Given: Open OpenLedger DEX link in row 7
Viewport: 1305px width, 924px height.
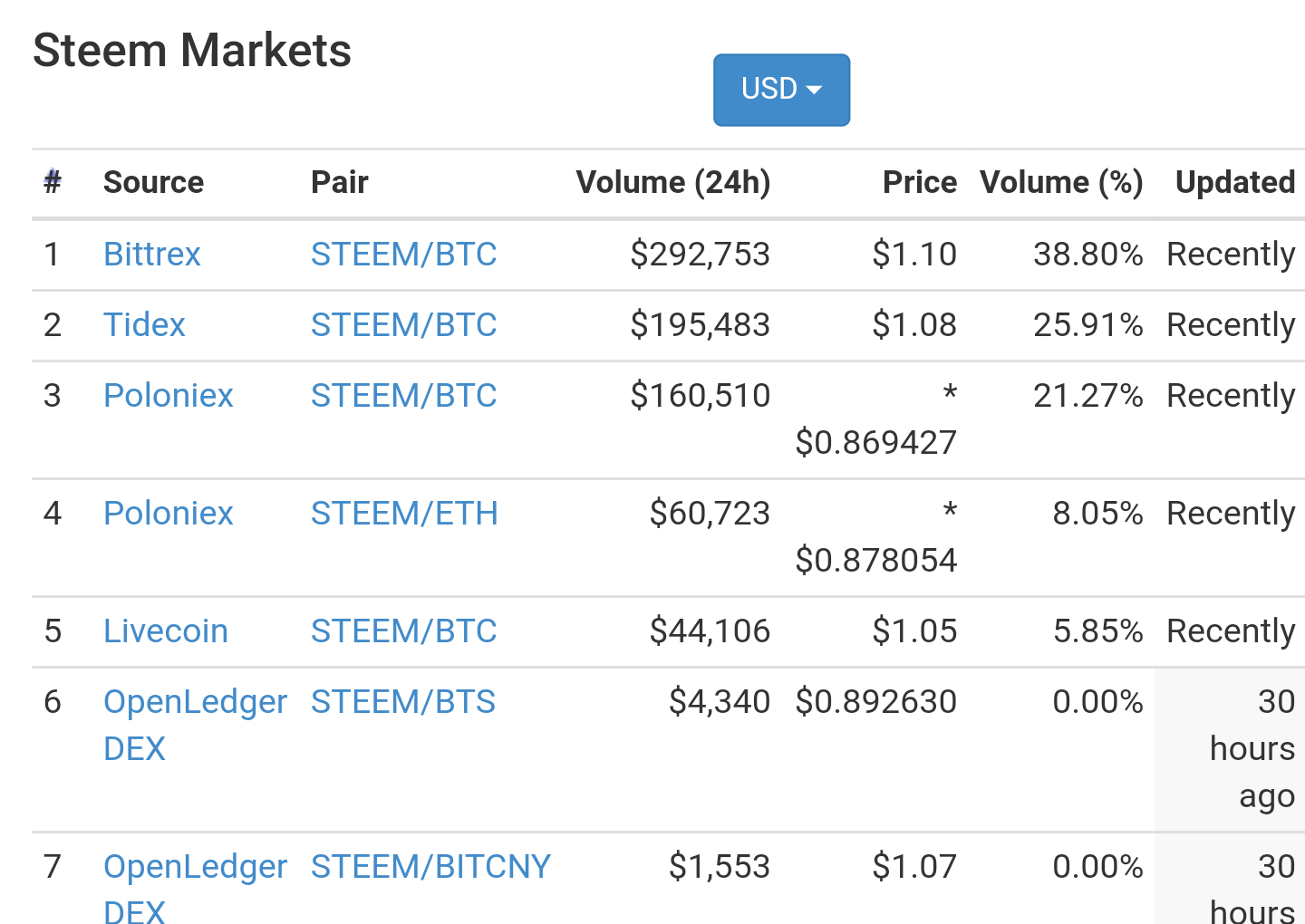Looking at the screenshot, I should 194,867.
